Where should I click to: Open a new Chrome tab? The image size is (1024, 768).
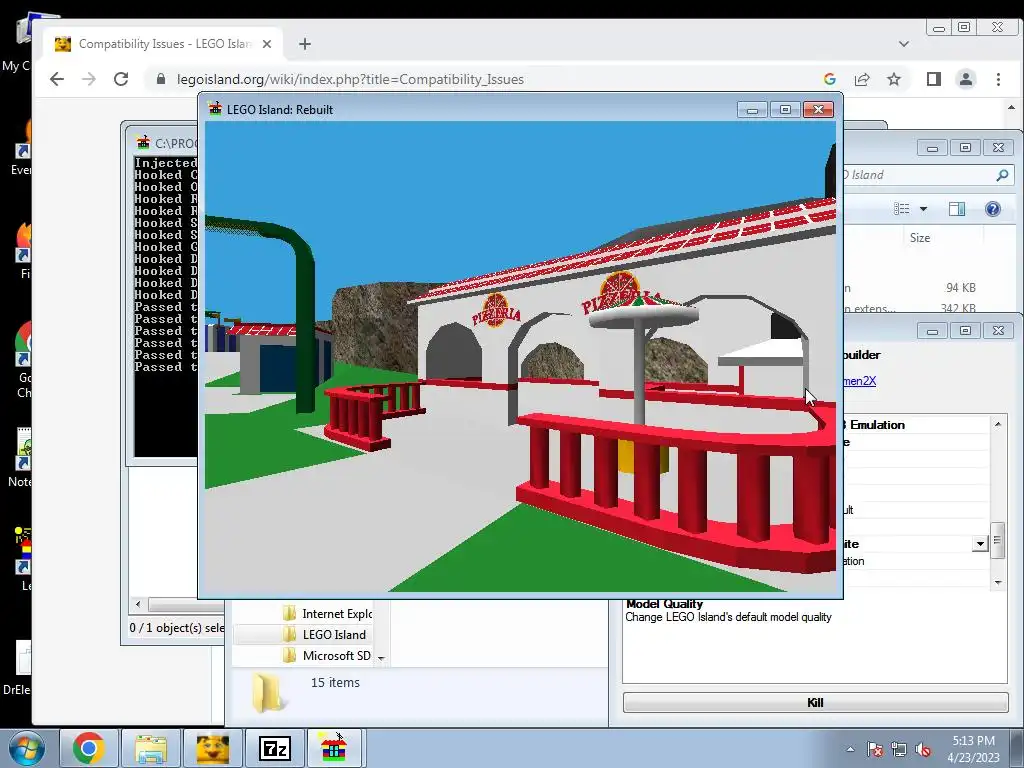click(x=305, y=44)
